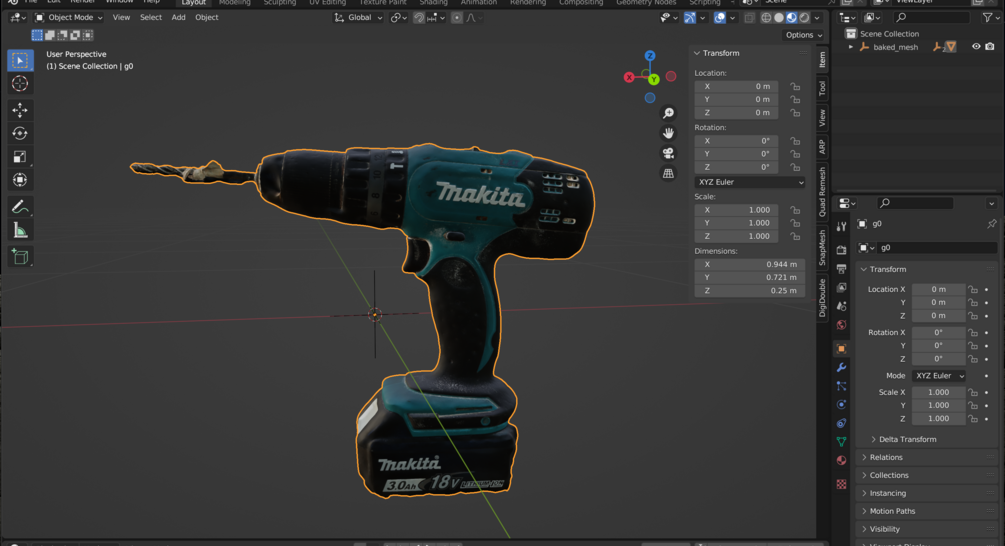The height and width of the screenshot is (546, 1005).
Task: Select the Measure ruler tool
Action: [20, 230]
